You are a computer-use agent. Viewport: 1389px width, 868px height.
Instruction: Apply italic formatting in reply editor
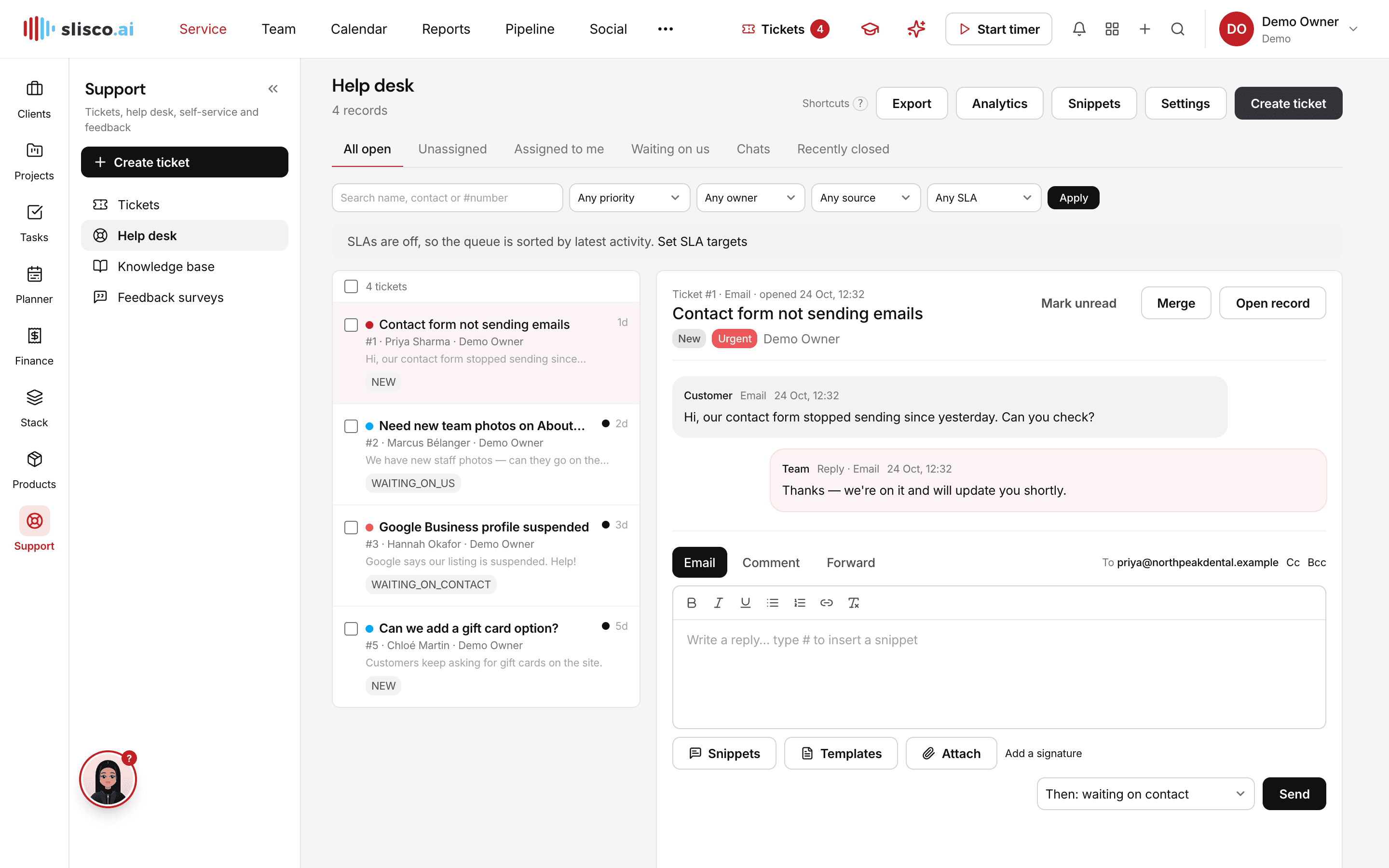tap(718, 603)
